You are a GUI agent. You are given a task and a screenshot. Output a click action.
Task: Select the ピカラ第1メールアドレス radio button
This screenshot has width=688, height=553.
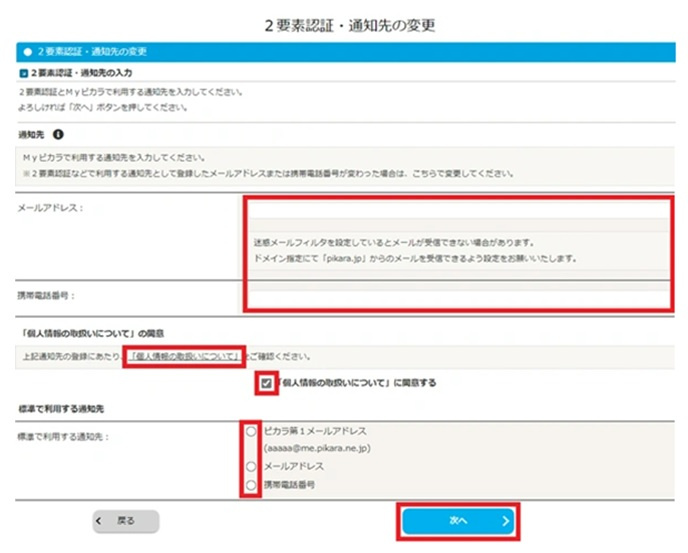[251, 431]
